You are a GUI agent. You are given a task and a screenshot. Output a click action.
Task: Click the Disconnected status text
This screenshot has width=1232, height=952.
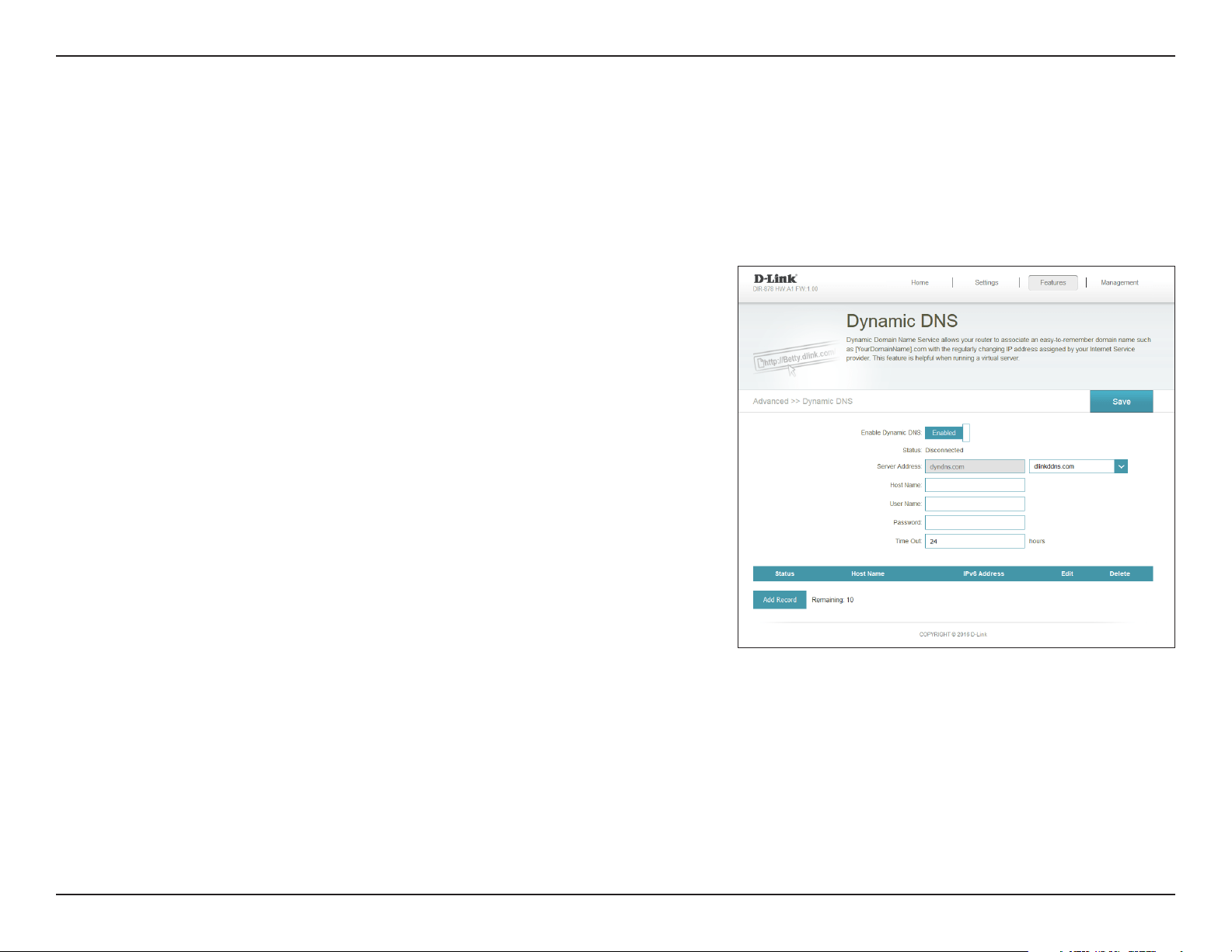(944, 450)
